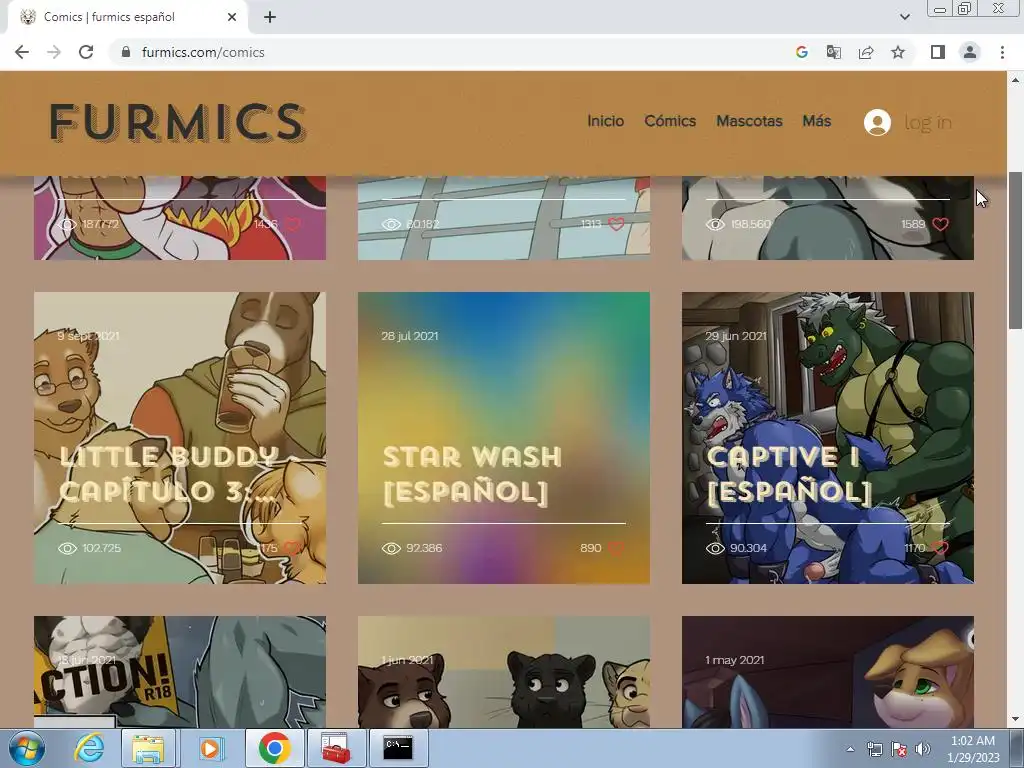Open Star Wash [Español] title
This screenshot has width=1024, height=768.
tap(472, 474)
